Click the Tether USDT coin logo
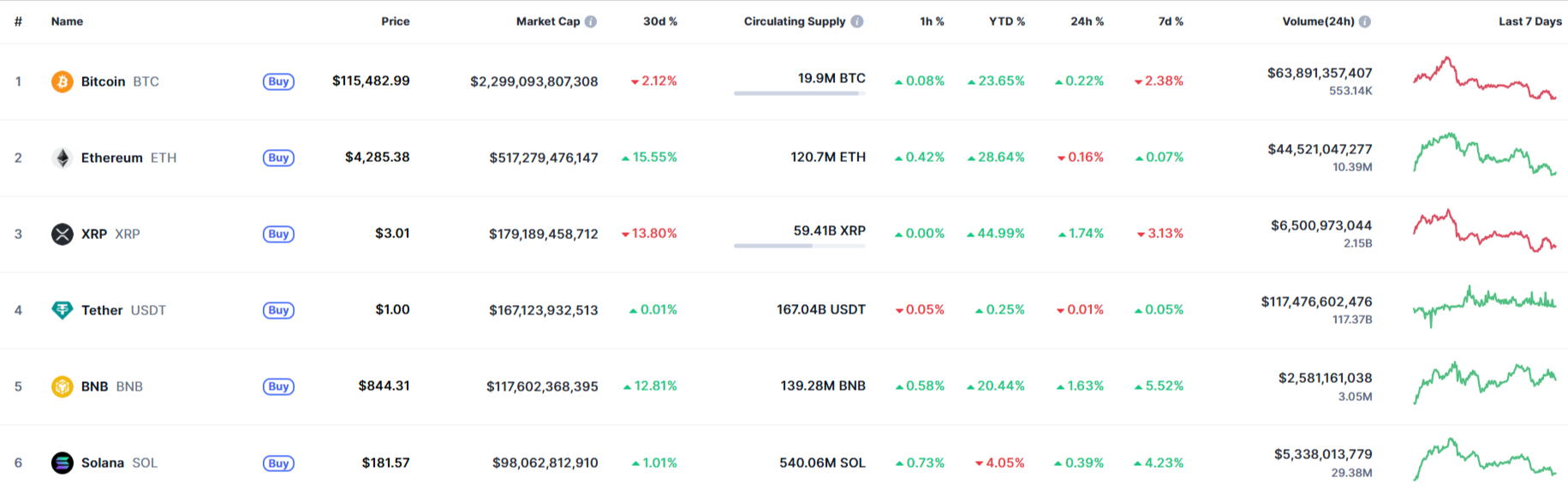Viewport: 1568px width, 496px height. 63,309
